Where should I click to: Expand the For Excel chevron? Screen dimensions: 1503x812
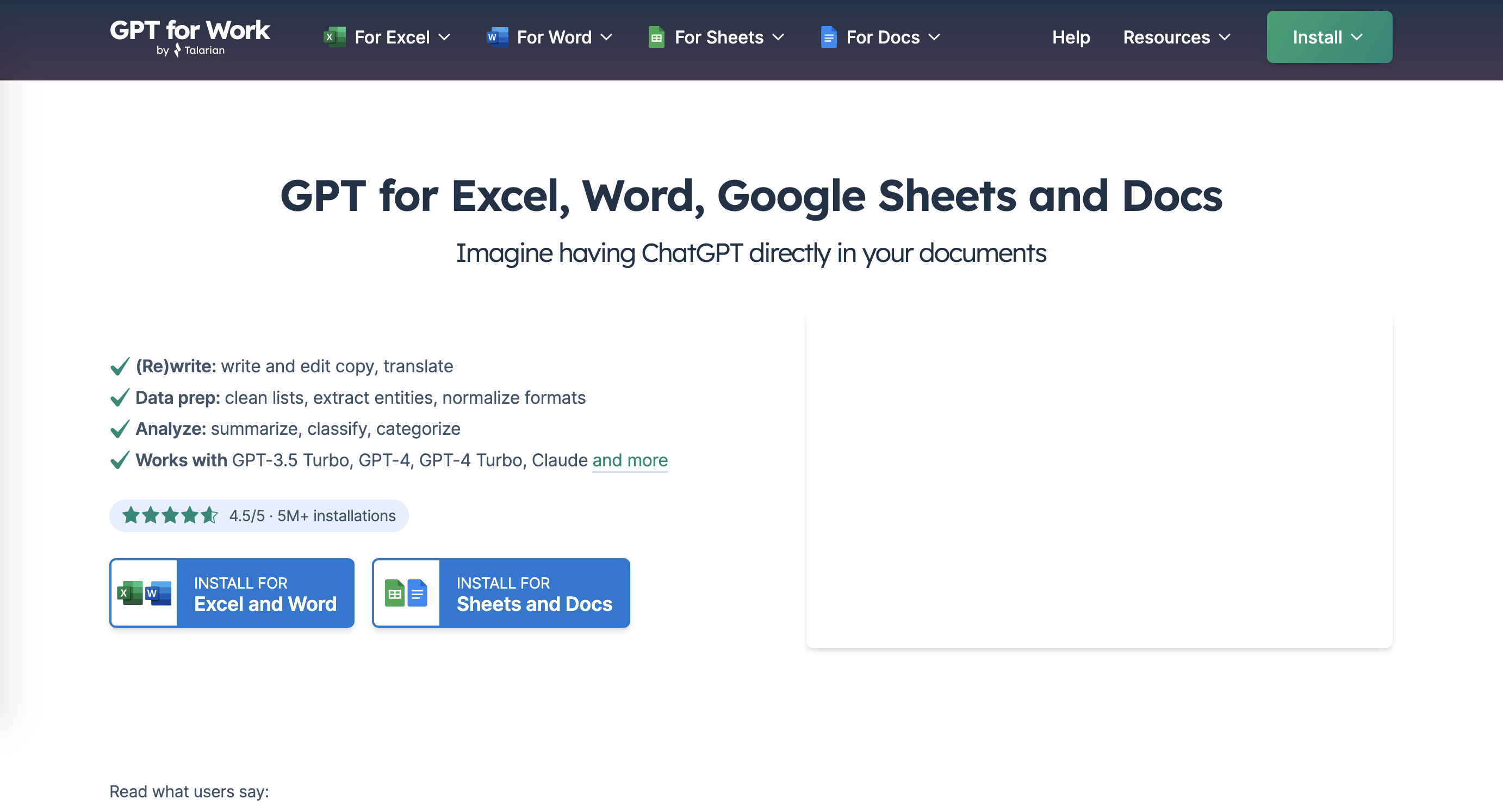[445, 38]
